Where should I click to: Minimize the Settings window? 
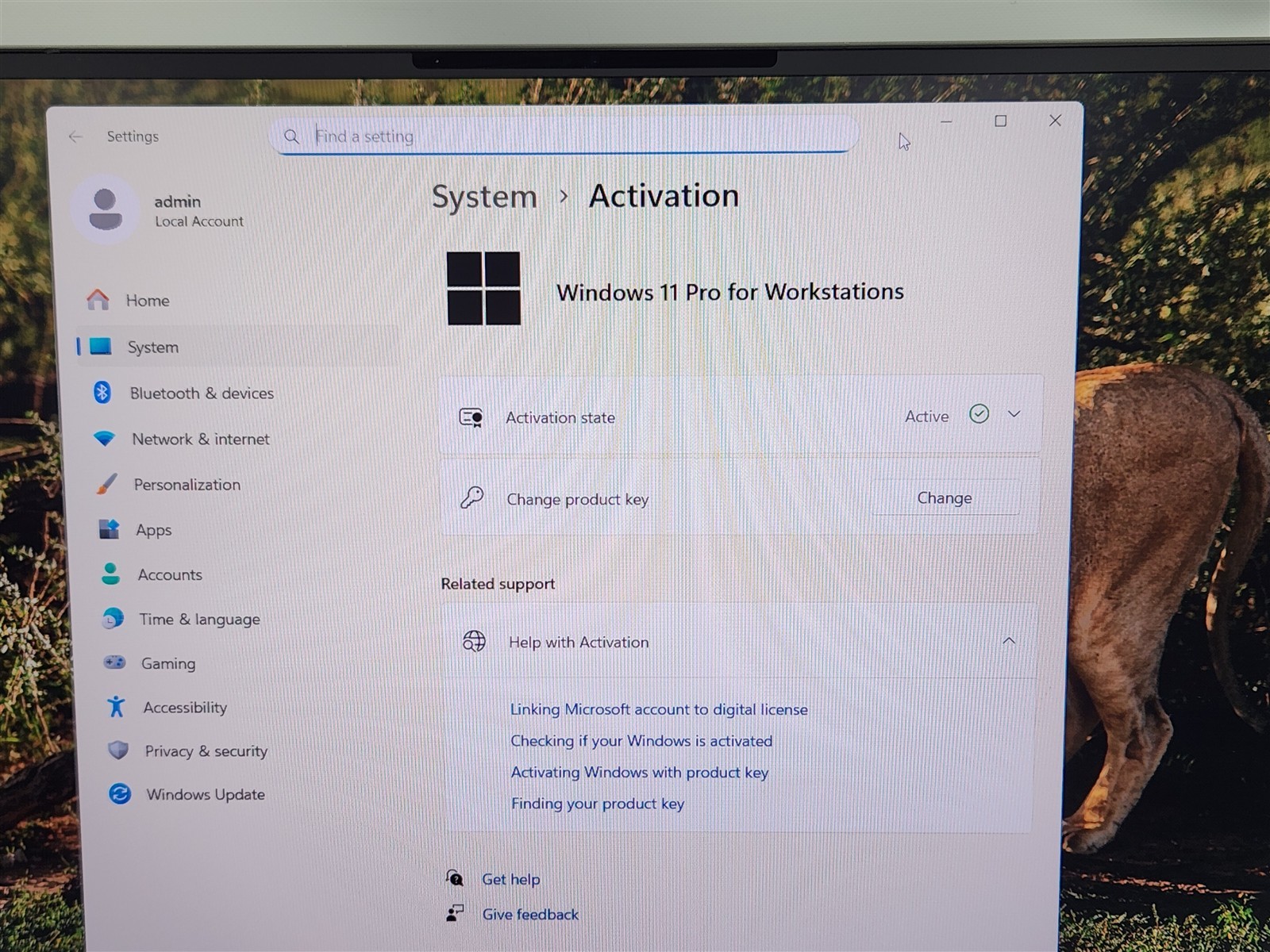tap(946, 122)
